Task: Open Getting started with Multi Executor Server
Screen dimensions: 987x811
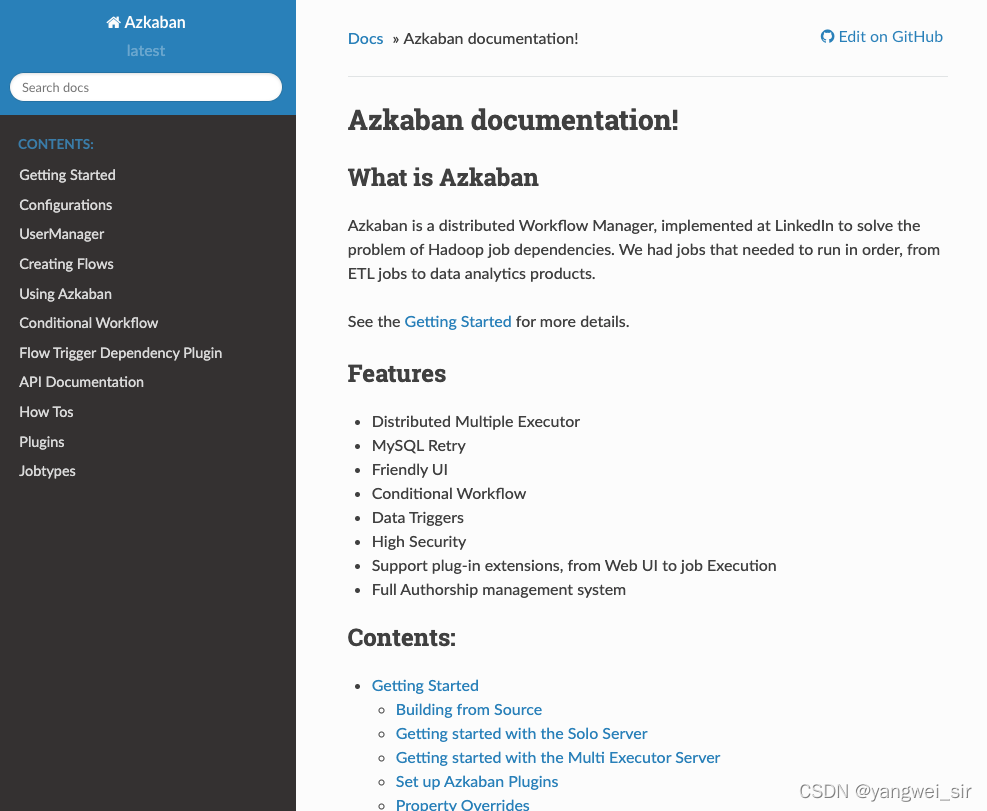Action: point(558,757)
